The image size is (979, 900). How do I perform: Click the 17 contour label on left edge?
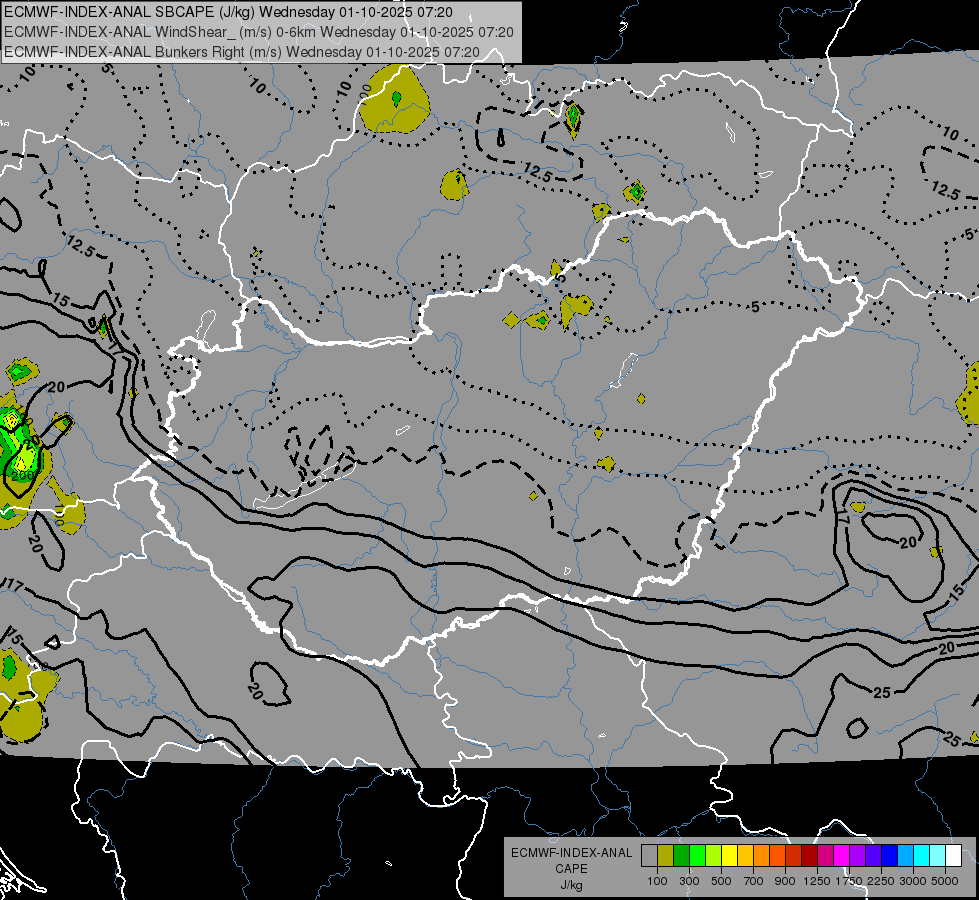[x=12, y=583]
